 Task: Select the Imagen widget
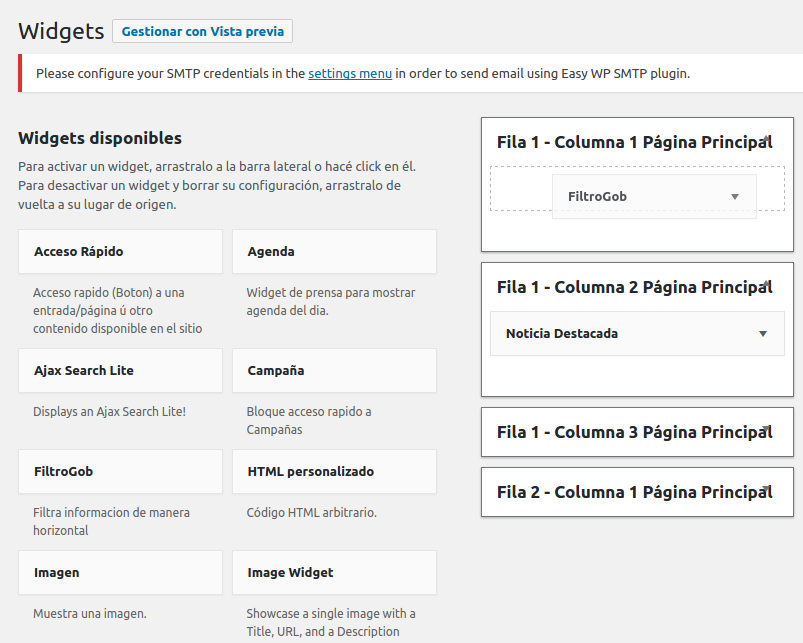pyautogui.click(x=120, y=572)
